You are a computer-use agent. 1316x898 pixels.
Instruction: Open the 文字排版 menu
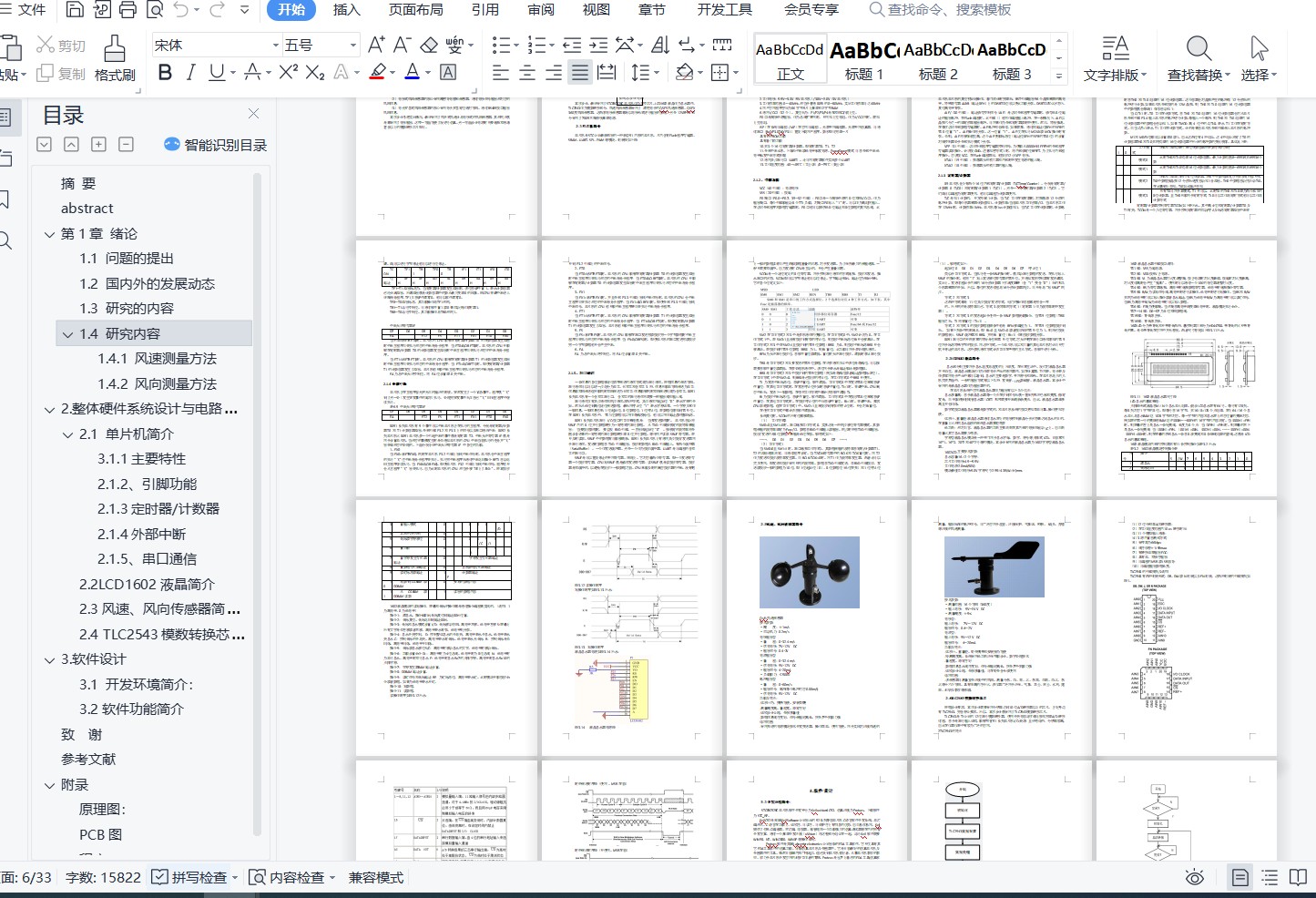1115,59
